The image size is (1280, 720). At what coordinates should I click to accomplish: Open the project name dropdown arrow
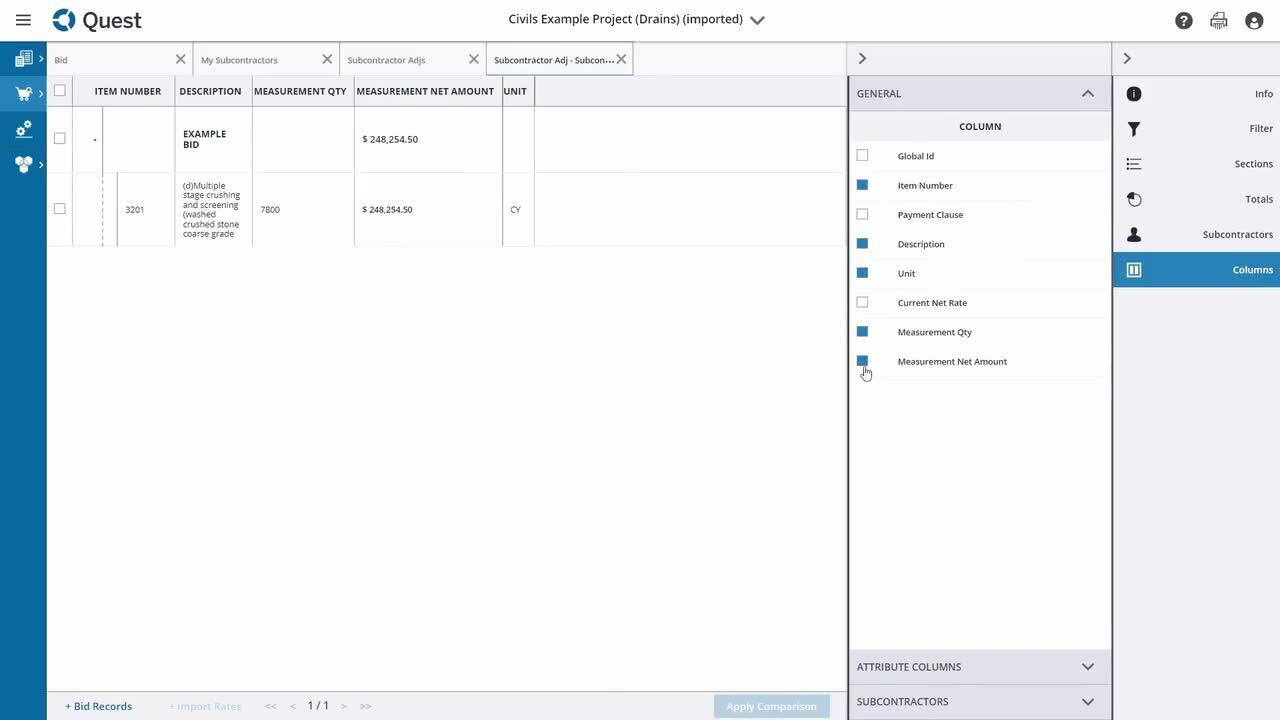tap(757, 20)
